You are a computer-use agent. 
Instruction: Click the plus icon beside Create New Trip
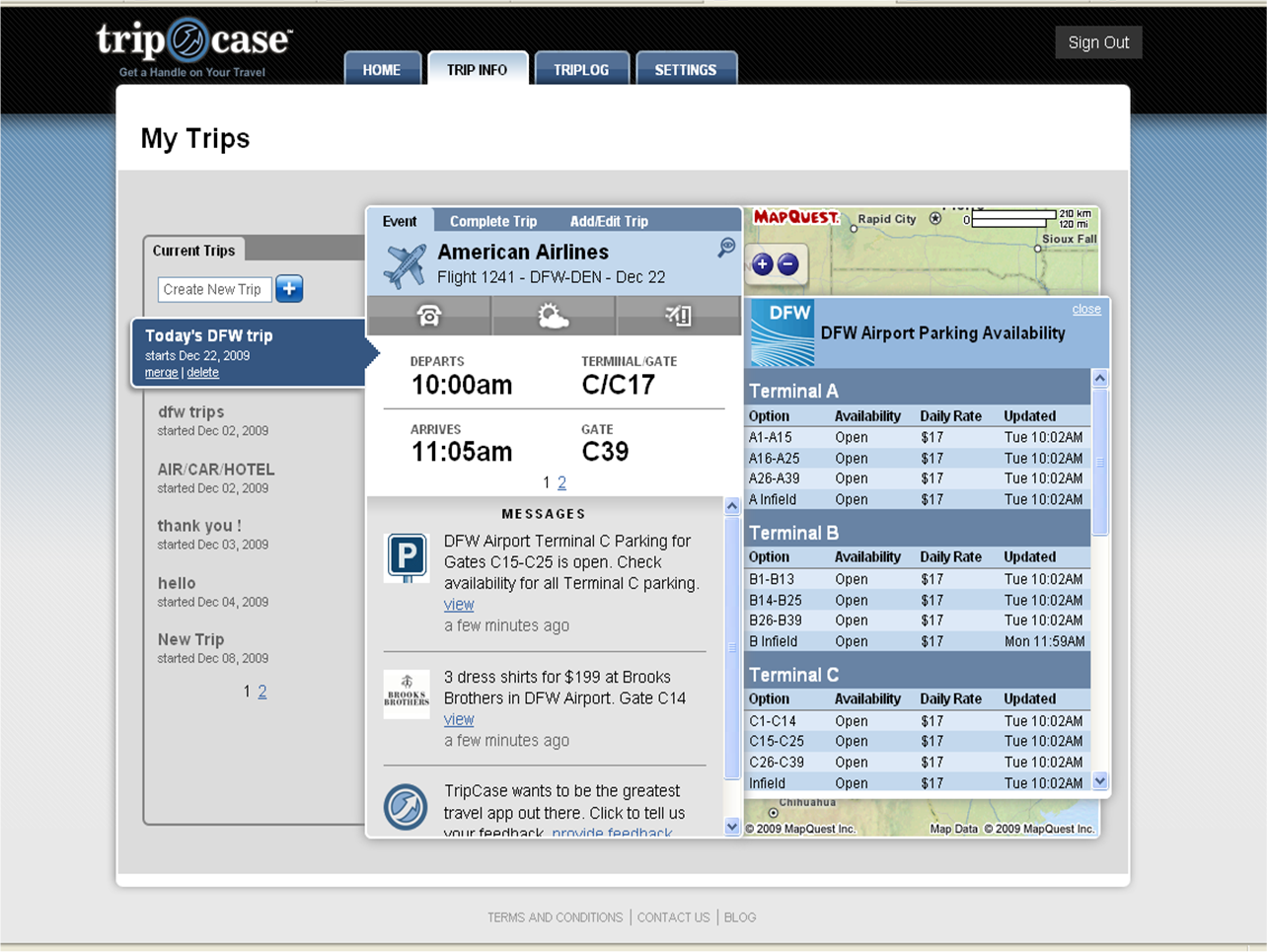(289, 289)
